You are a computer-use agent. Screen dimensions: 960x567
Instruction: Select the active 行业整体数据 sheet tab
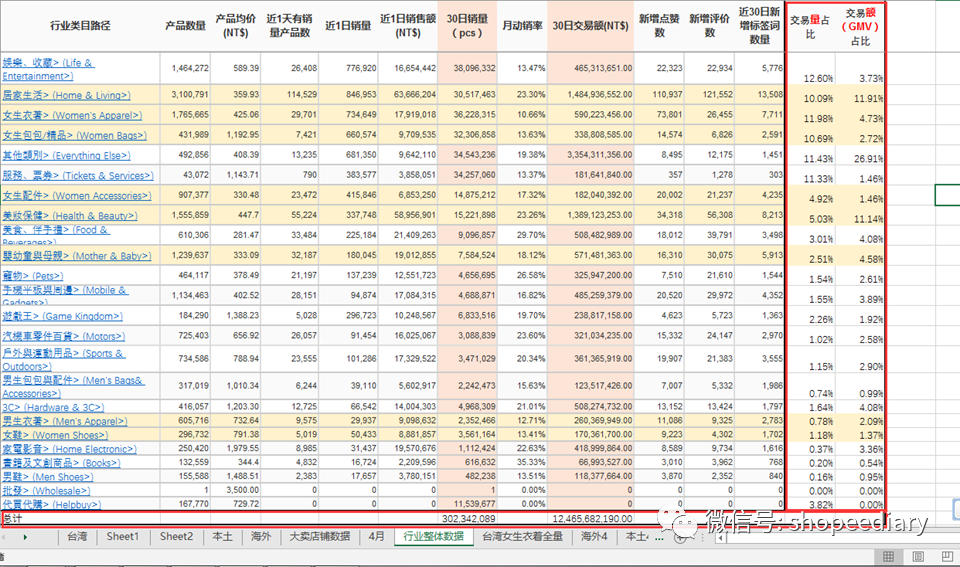[433, 536]
